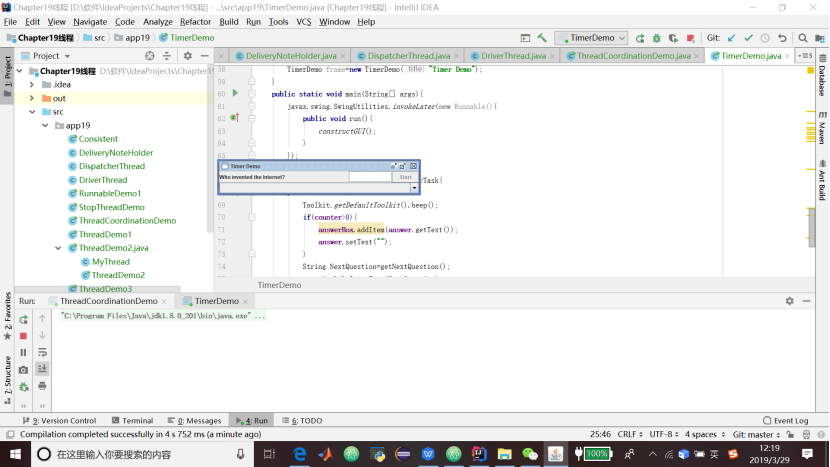830x467 pixels.
Task: Pause the Run console output
Action: coord(23,352)
